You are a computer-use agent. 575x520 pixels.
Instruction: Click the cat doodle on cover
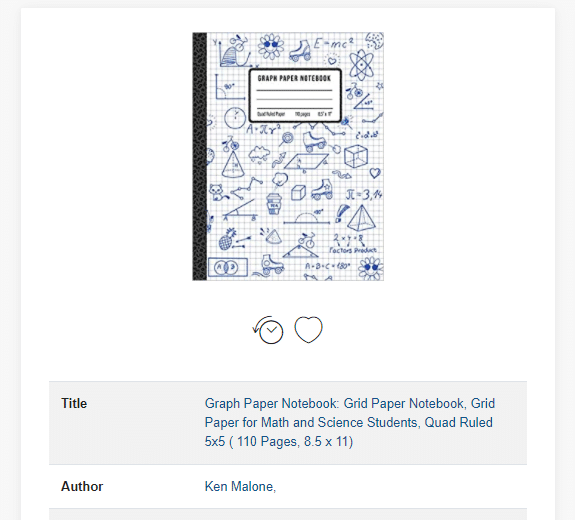point(217,193)
